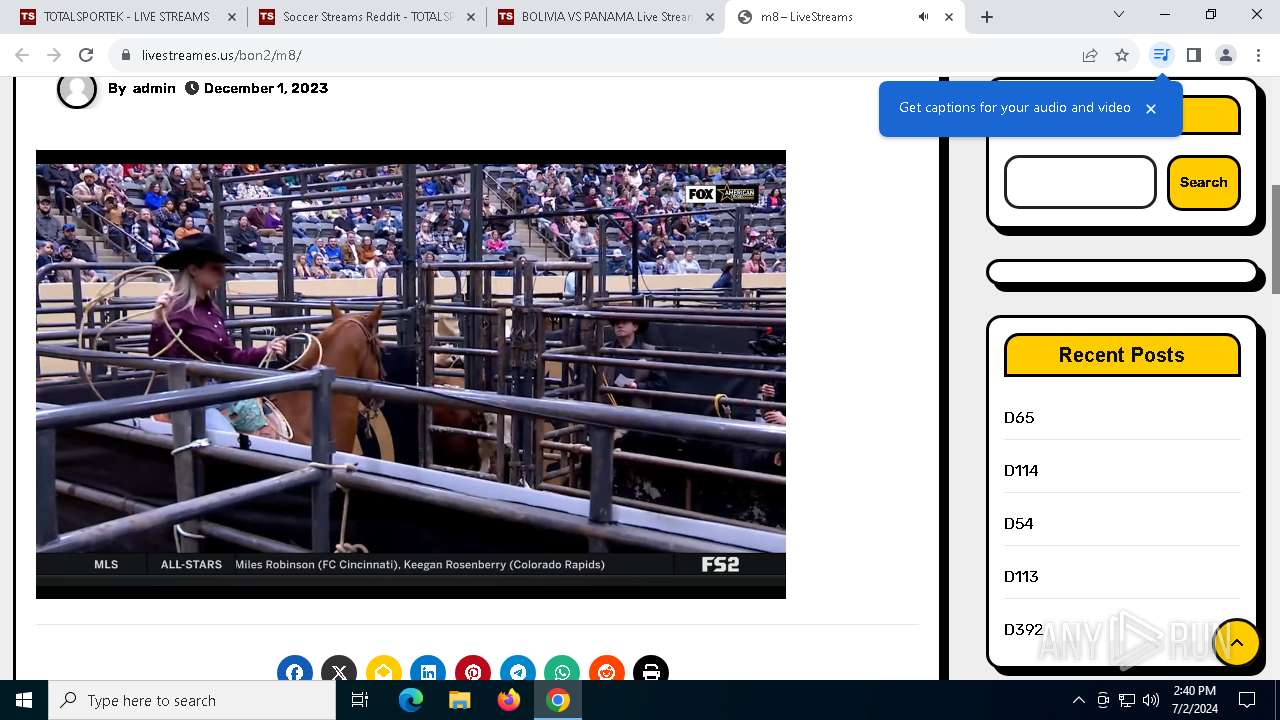Open the tab search dropdown chevron
Image resolution: width=1280 pixels, height=720 pixels.
1119,15
